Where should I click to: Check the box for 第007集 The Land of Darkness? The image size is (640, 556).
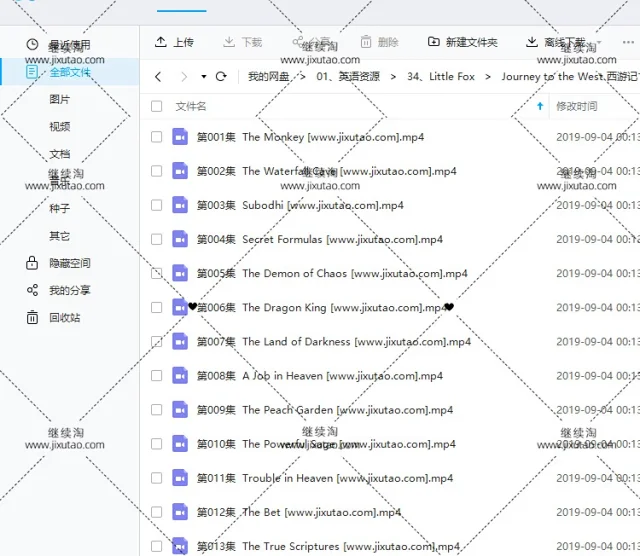[x=156, y=341]
